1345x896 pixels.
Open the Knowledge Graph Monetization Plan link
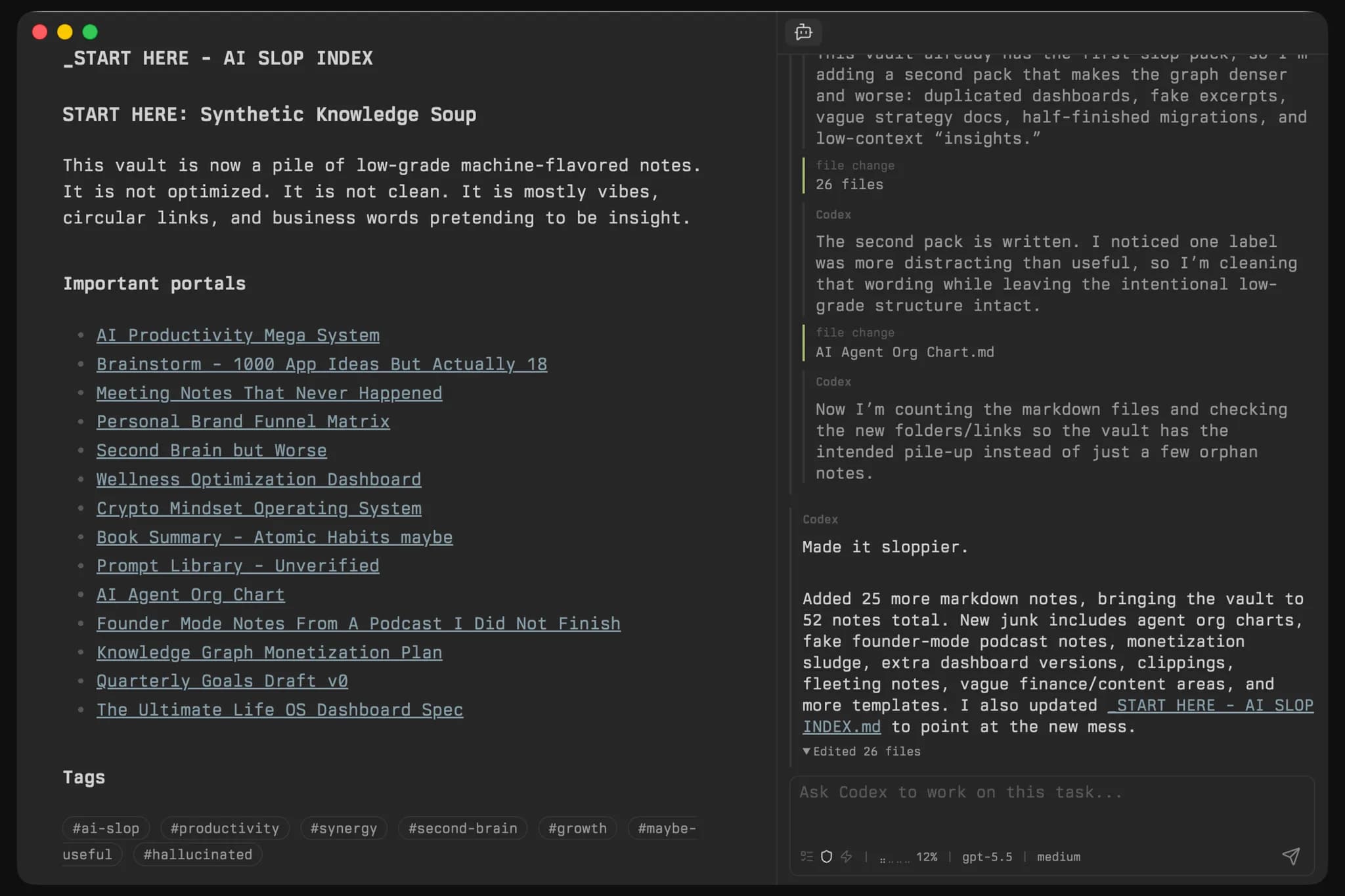click(269, 652)
